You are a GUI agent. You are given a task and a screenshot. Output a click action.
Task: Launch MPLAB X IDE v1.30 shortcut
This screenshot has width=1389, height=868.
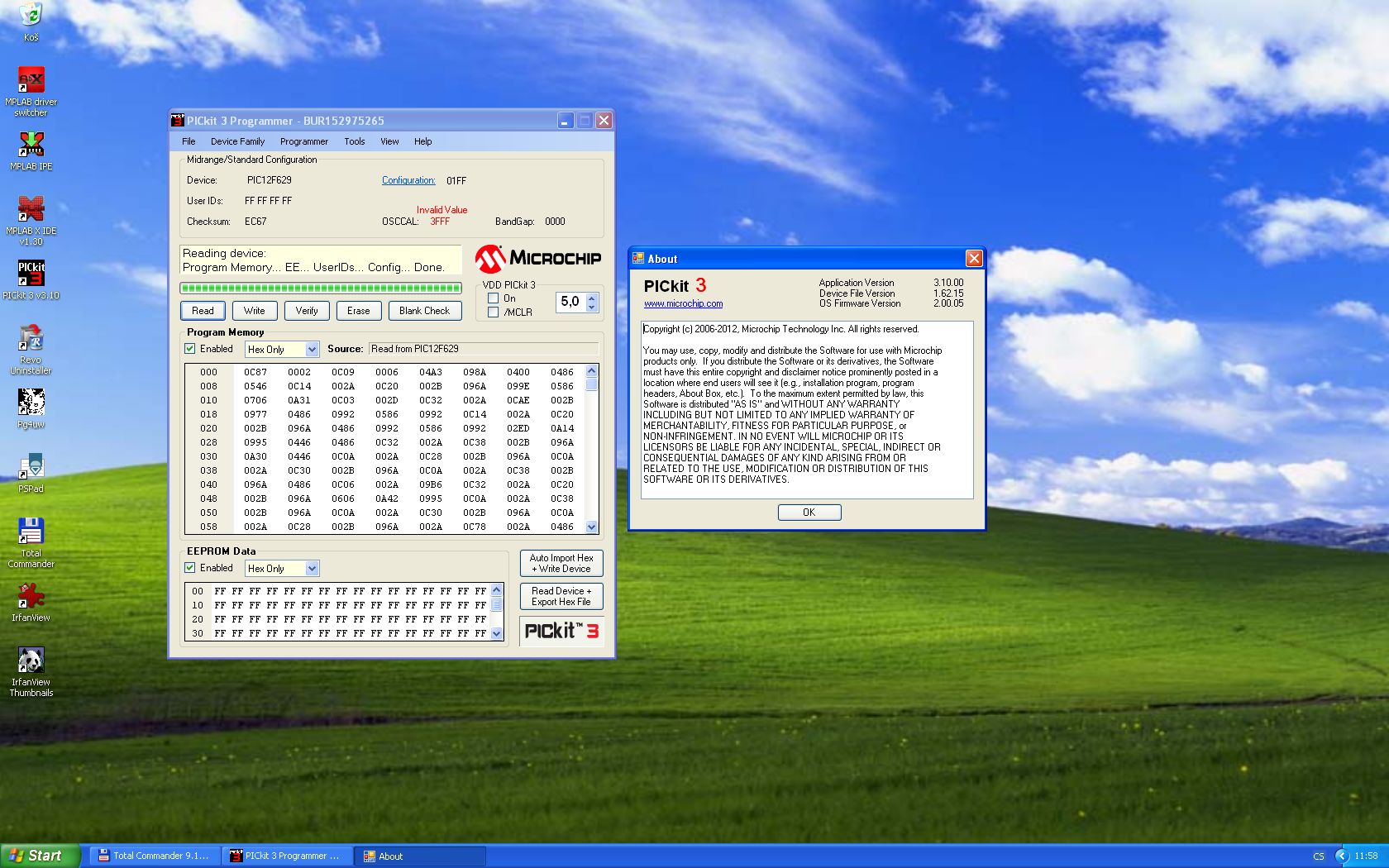[x=31, y=209]
